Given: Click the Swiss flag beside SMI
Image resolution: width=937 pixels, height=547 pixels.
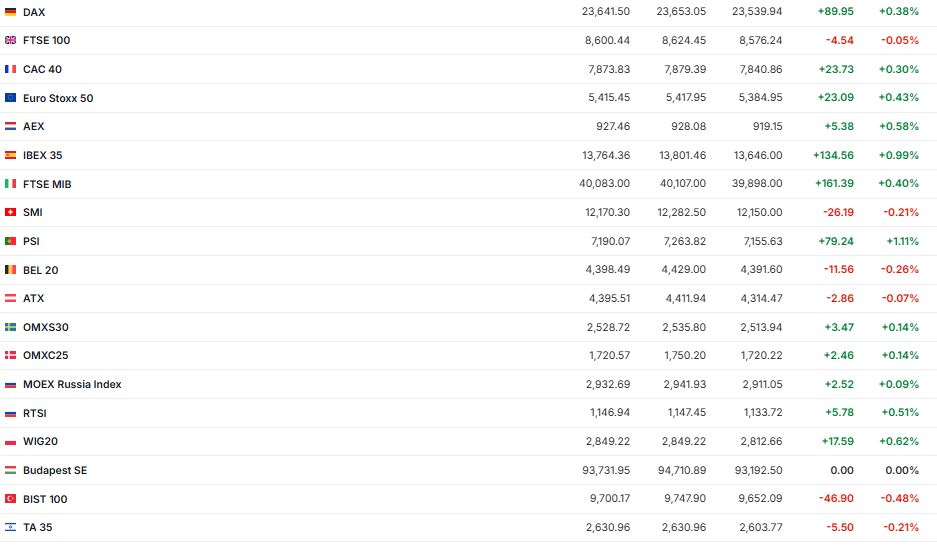Looking at the screenshot, I should click(x=11, y=212).
